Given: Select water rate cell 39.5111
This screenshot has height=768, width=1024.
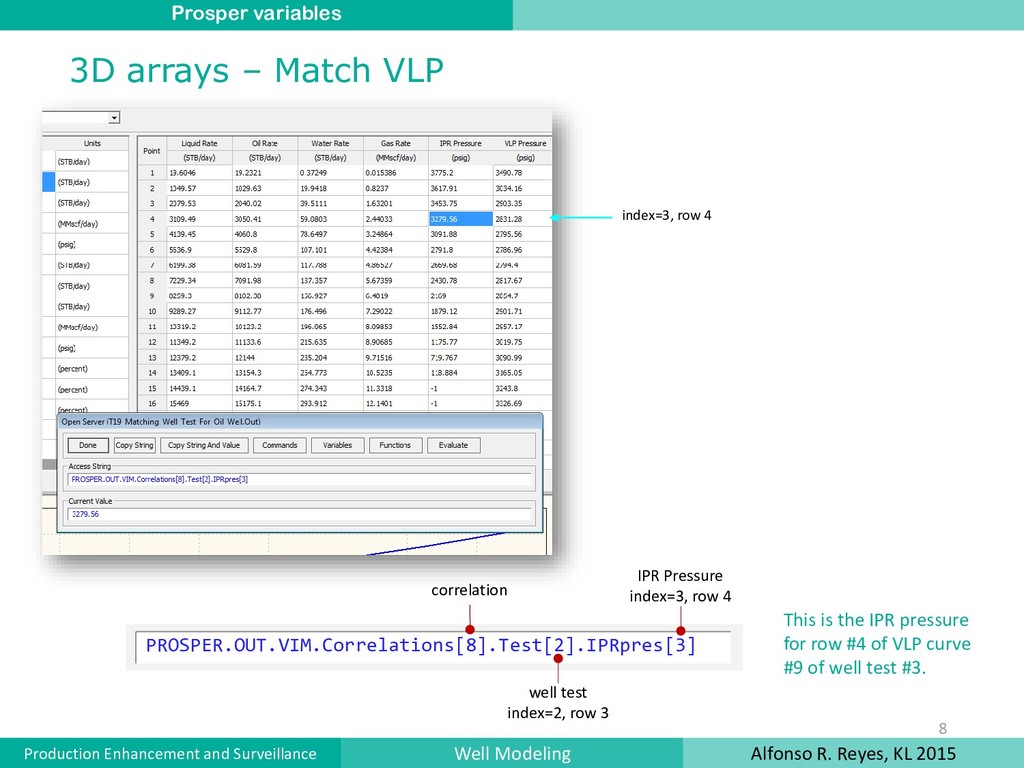Looking at the screenshot, I should click(x=330, y=203).
